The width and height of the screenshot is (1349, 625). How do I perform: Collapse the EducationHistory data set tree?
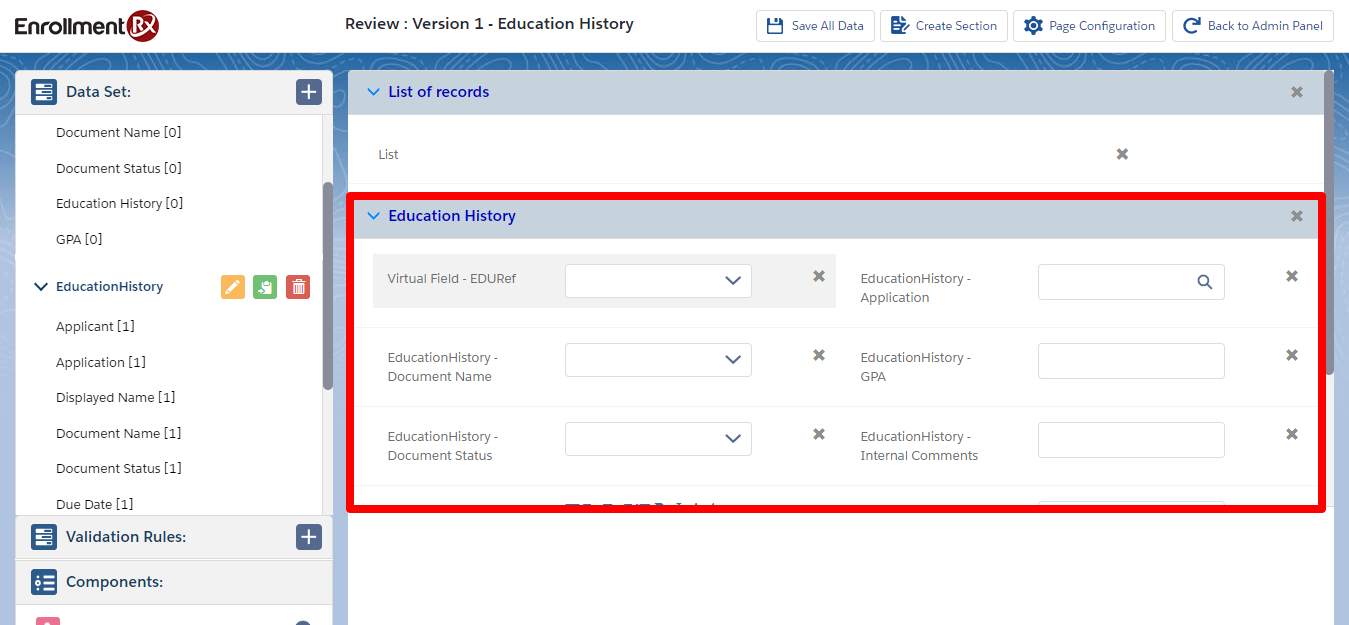[x=41, y=287]
